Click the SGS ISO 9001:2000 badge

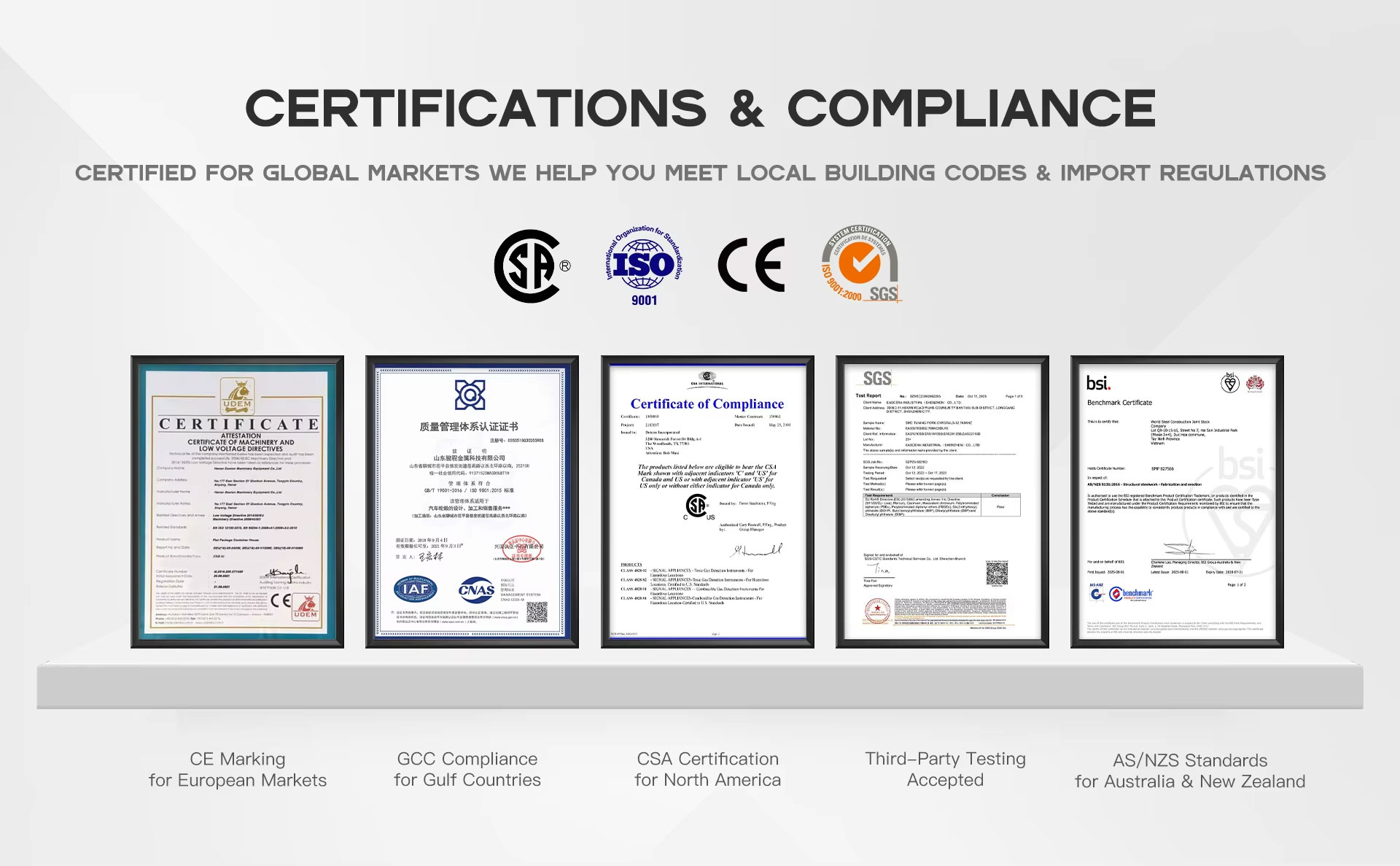click(860, 263)
